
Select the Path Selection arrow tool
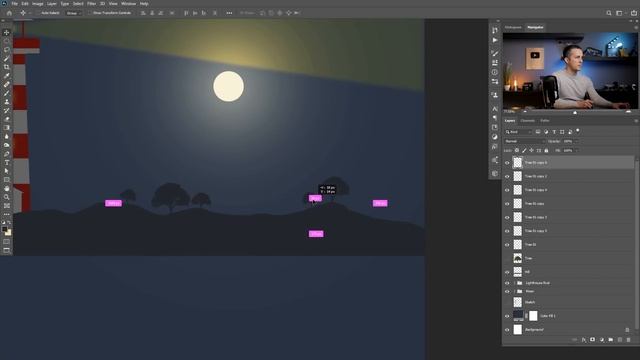coord(7,171)
